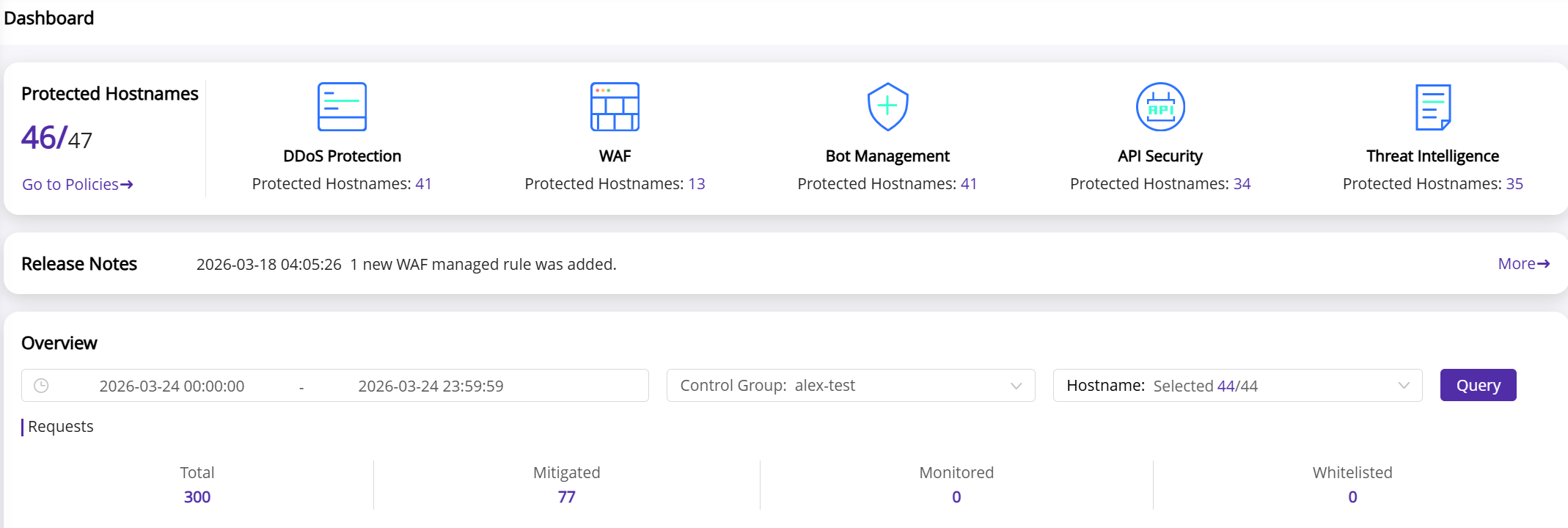Viewport: 1568px width, 528px height.
Task: Click the DDoS Protection icon
Action: point(342,107)
